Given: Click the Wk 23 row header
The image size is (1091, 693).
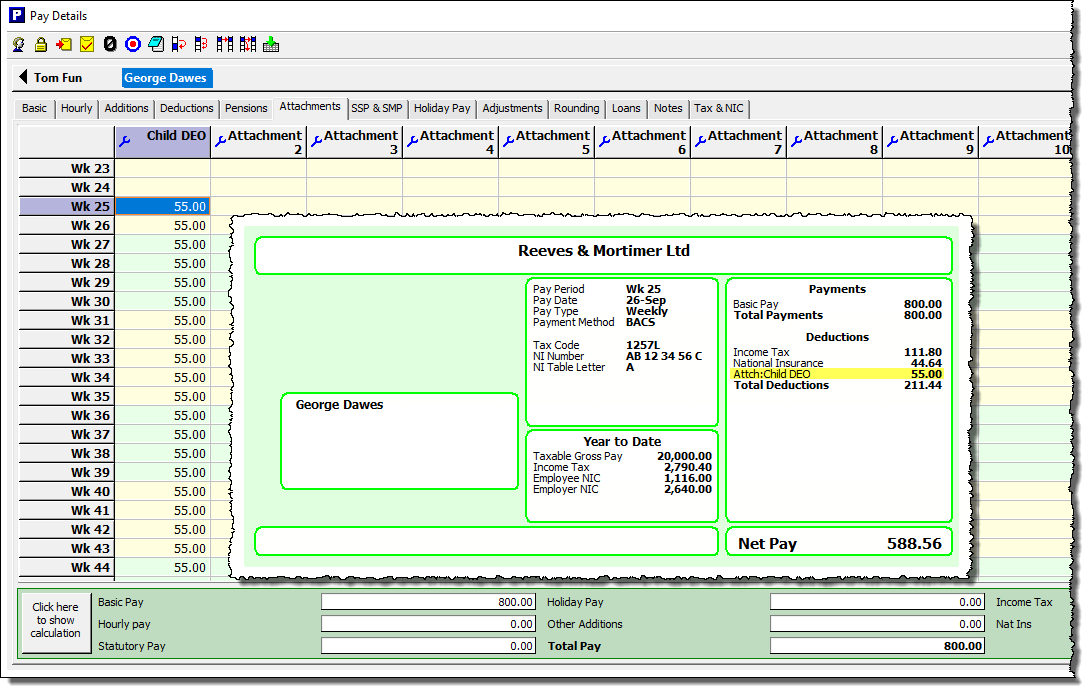Looking at the screenshot, I should tap(67, 168).
